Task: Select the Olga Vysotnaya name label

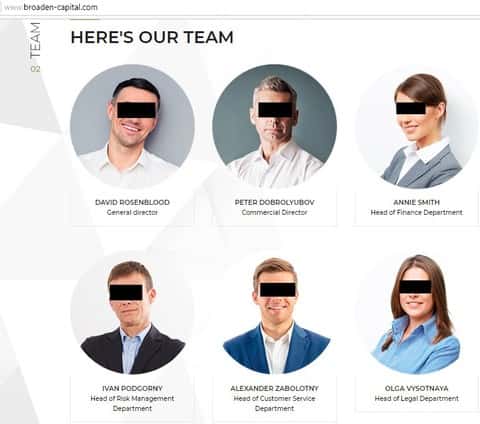Action: (x=417, y=388)
